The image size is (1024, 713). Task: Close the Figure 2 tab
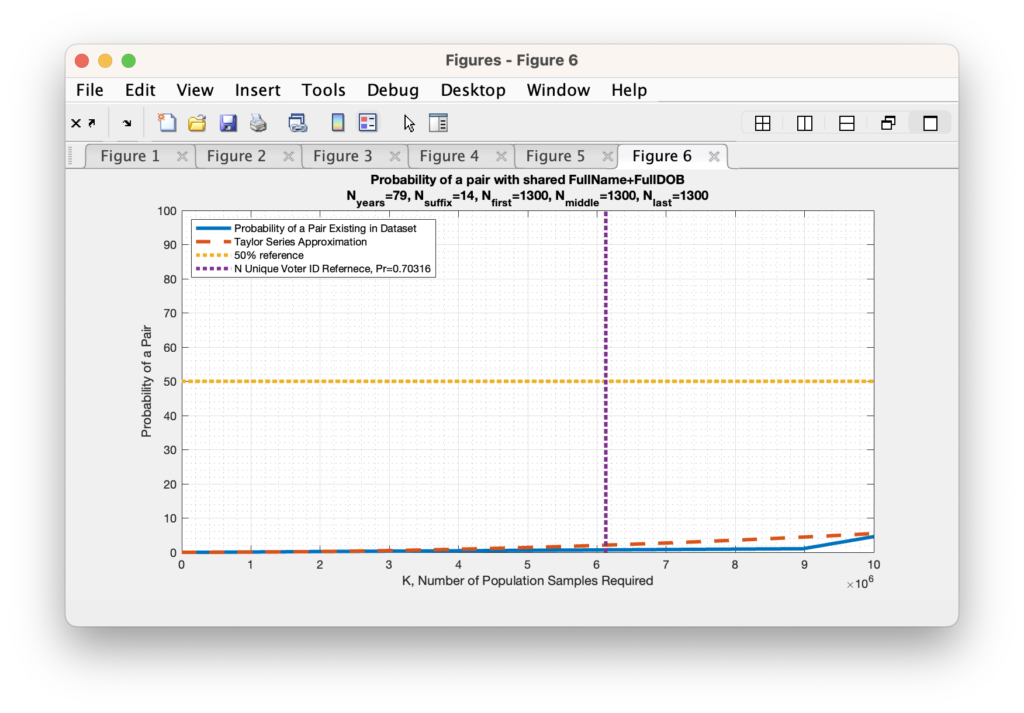click(289, 156)
